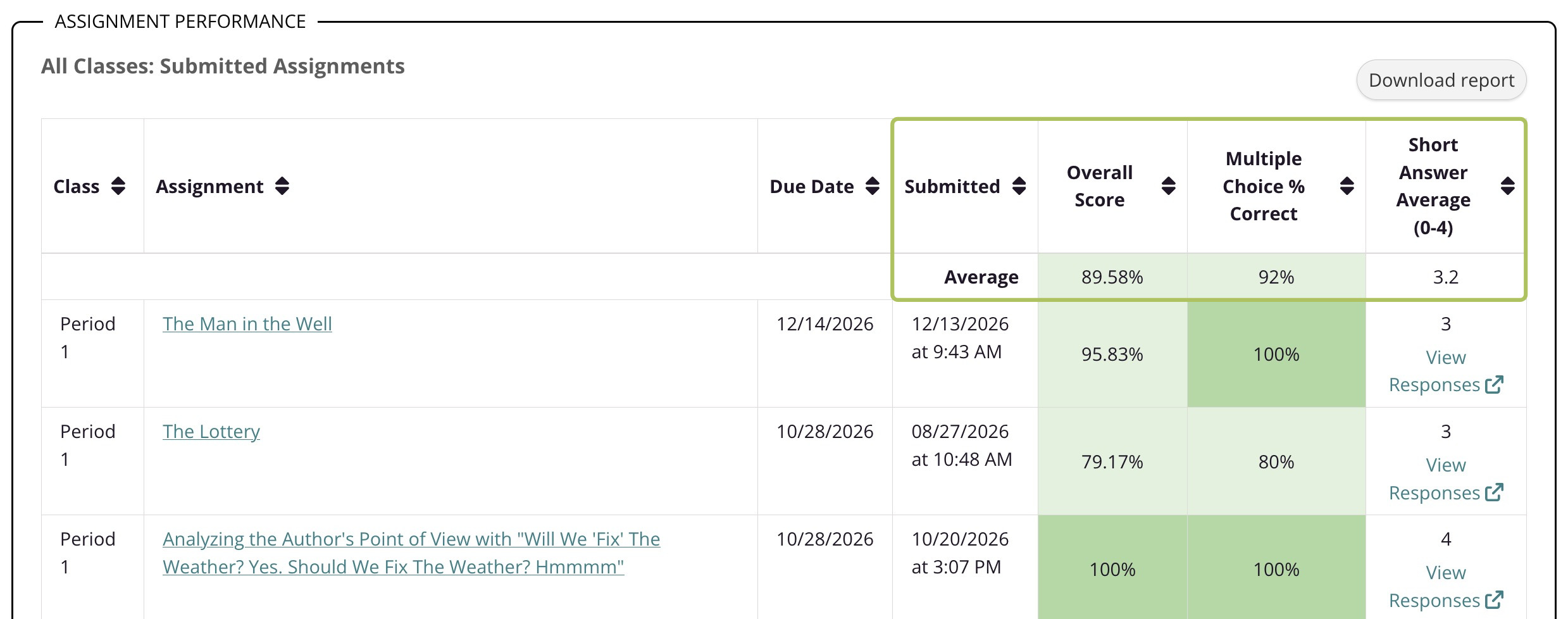Viewport: 1568px width, 619px height.
Task: Click the Overall Score header label
Action: (x=1100, y=186)
